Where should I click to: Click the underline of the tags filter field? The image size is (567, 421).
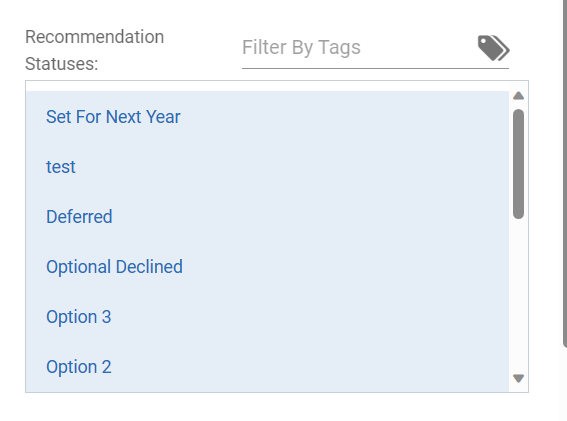[x=375, y=68]
